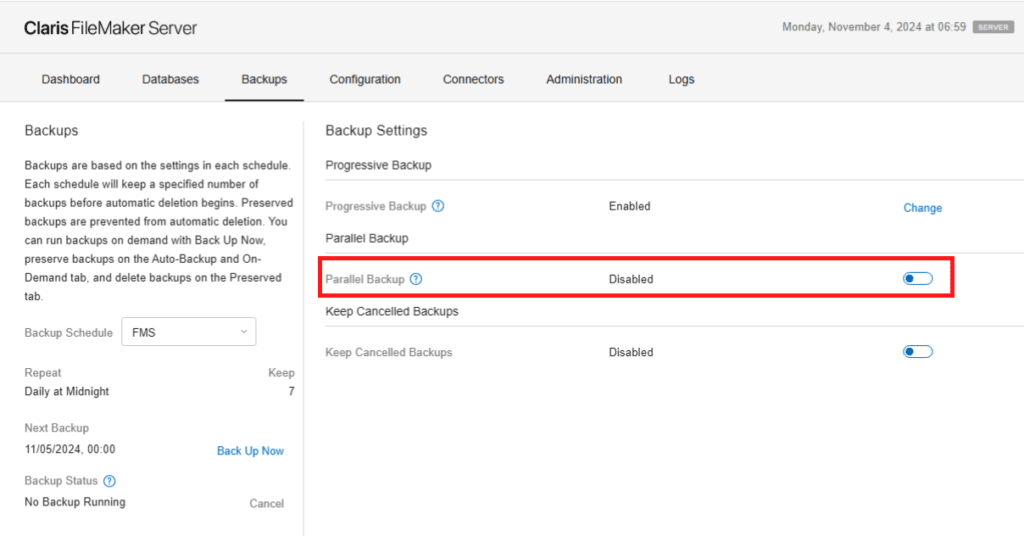Click the Backups panel heading
Viewport: 1024px width, 536px height.
[51, 131]
